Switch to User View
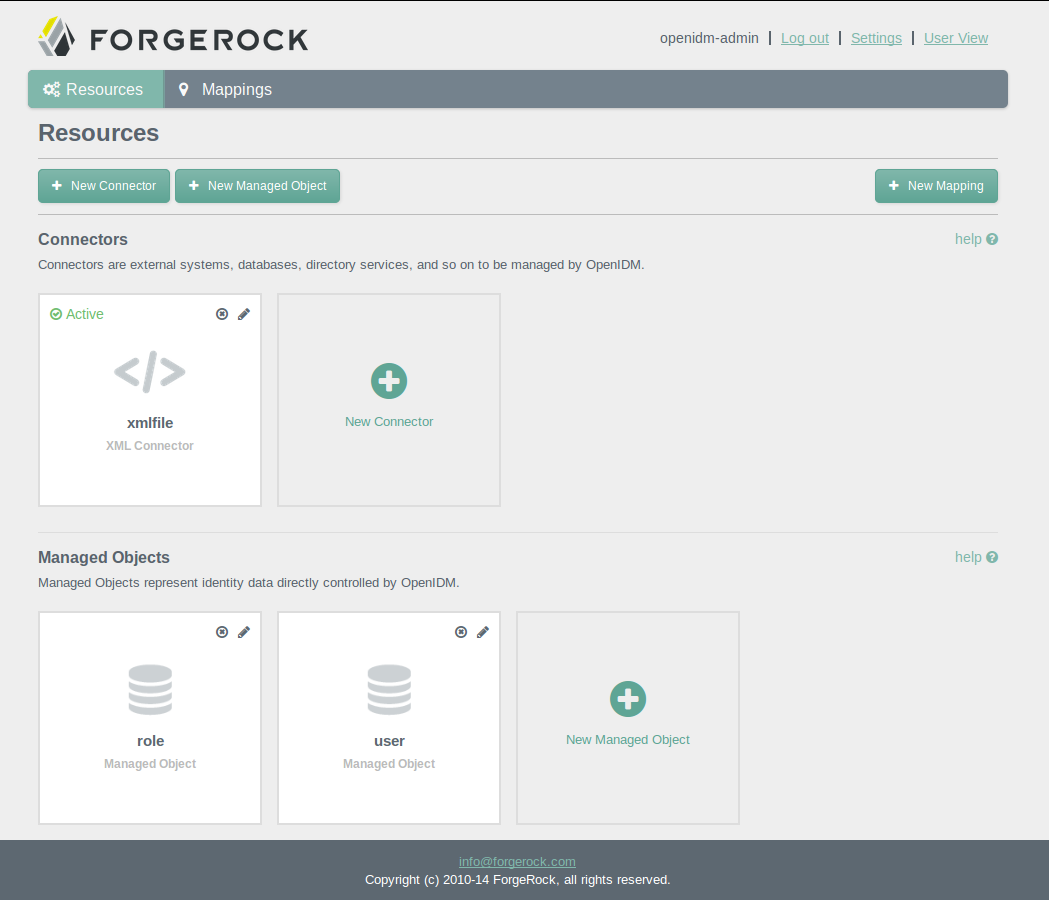 coord(956,38)
